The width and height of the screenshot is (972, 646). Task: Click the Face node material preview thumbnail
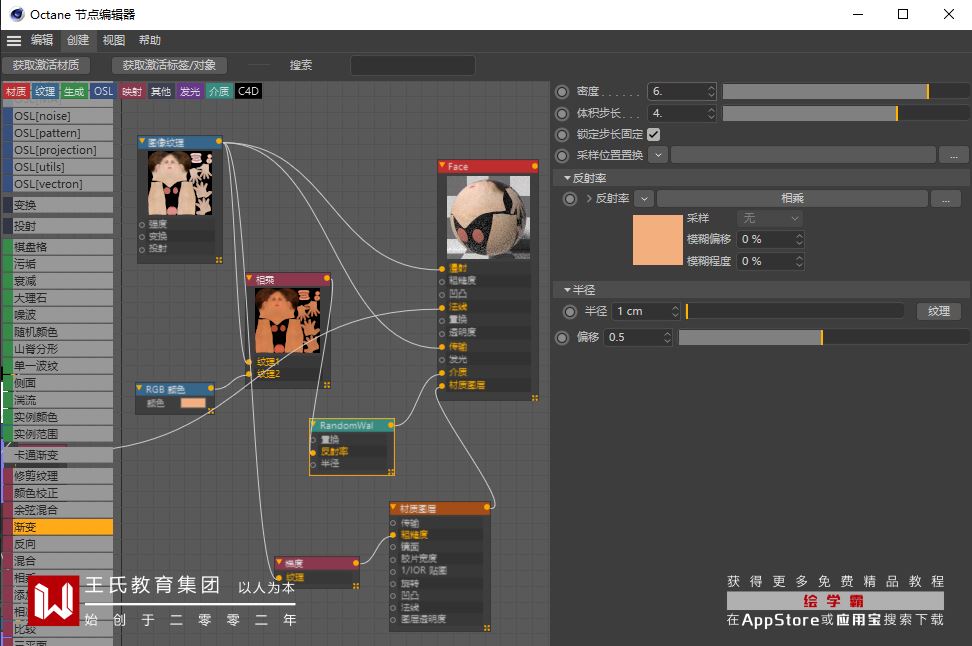[x=488, y=218]
